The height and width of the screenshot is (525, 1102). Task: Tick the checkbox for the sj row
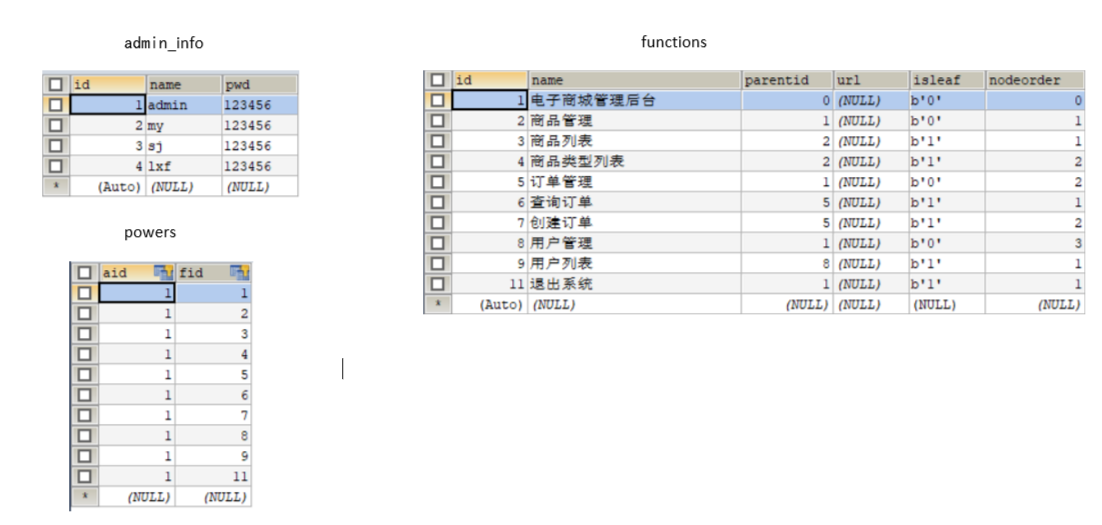click(x=56, y=146)
